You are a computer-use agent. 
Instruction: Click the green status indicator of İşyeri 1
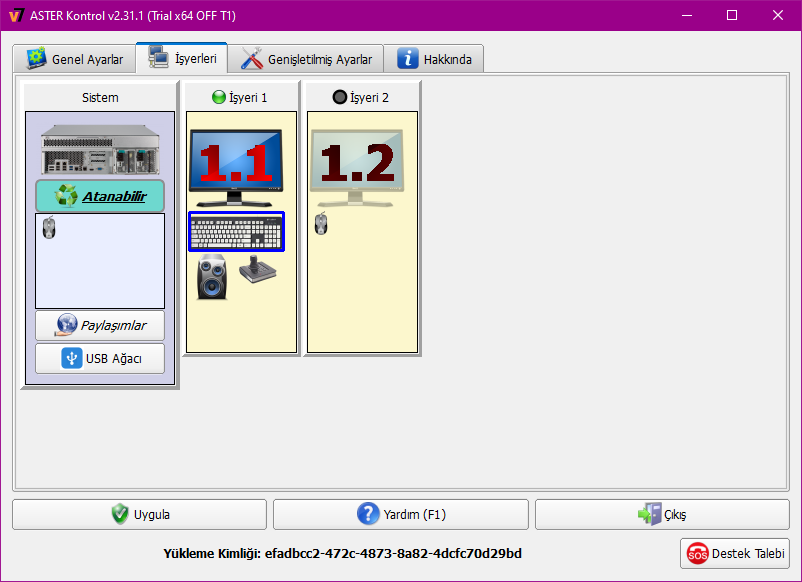coord(218,97)
